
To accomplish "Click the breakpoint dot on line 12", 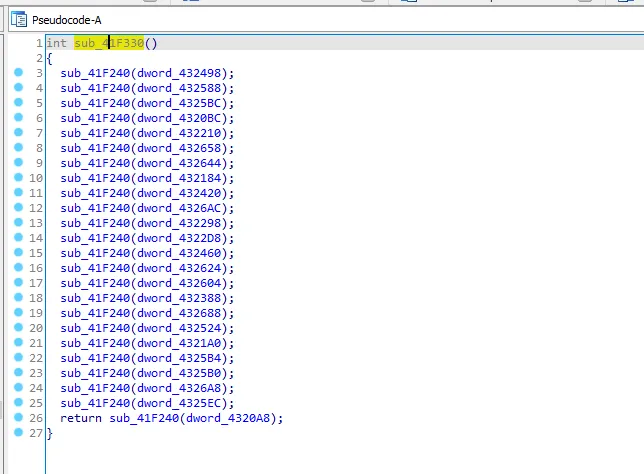I will pyautogui.click(x=18, y=208).
